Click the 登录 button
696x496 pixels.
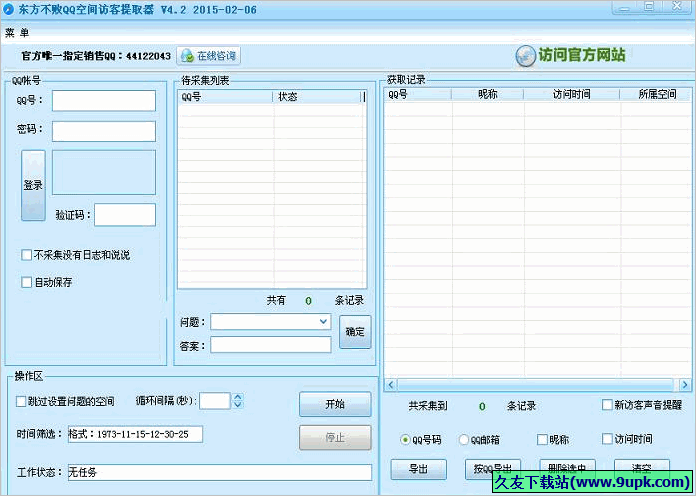click(33, 185)
